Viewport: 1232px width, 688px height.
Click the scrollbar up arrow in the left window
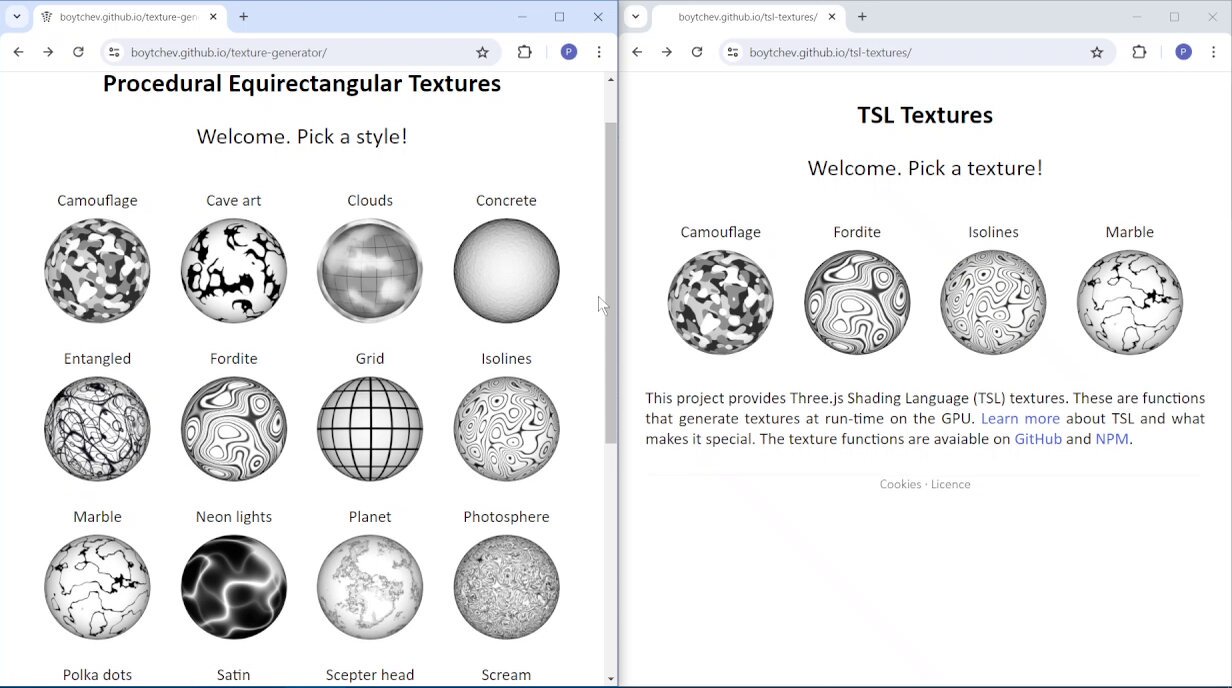611,79
